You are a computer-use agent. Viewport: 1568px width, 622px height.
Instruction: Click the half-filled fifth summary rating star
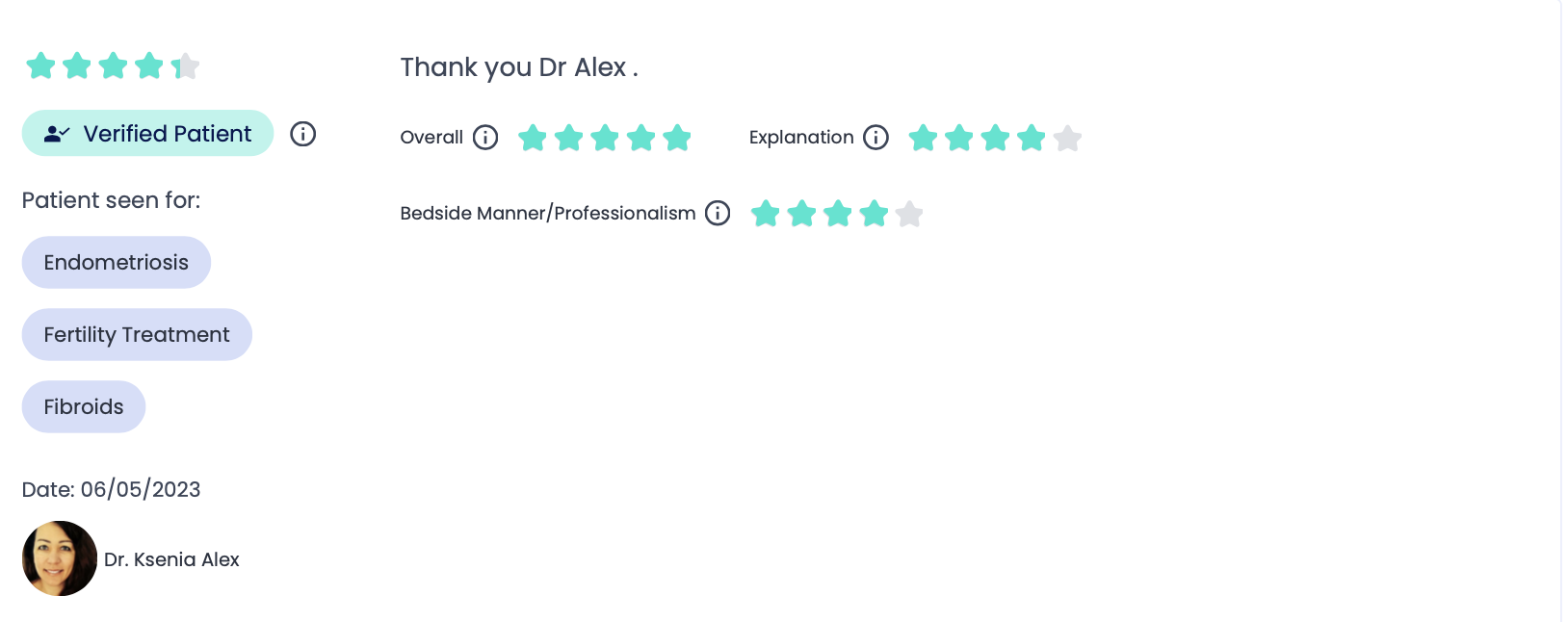[x=185, y=65]
